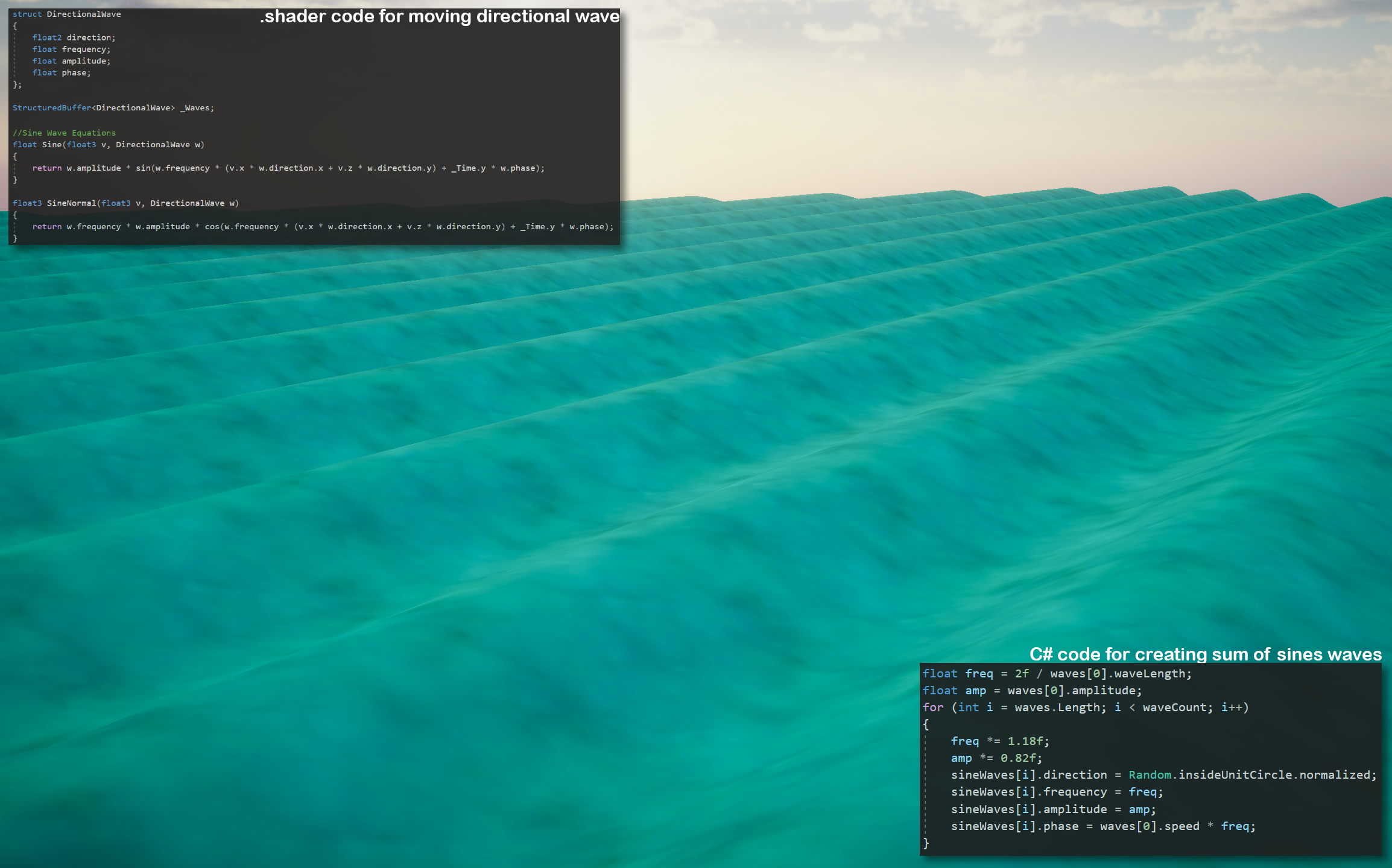Click the StructuredBuffer _Waves declaration
Screen dimensions: 1392x868
[x=113, y=108]
